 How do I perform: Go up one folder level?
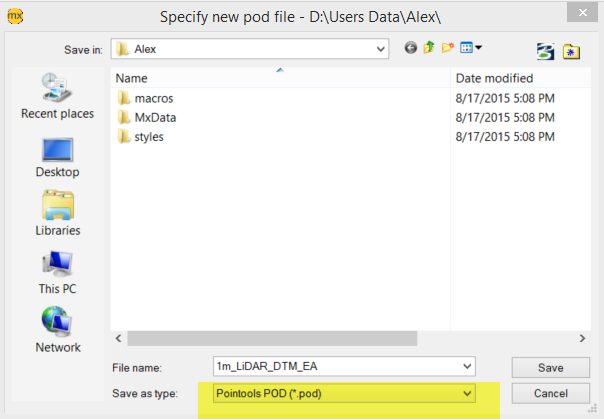click(429, 48)
